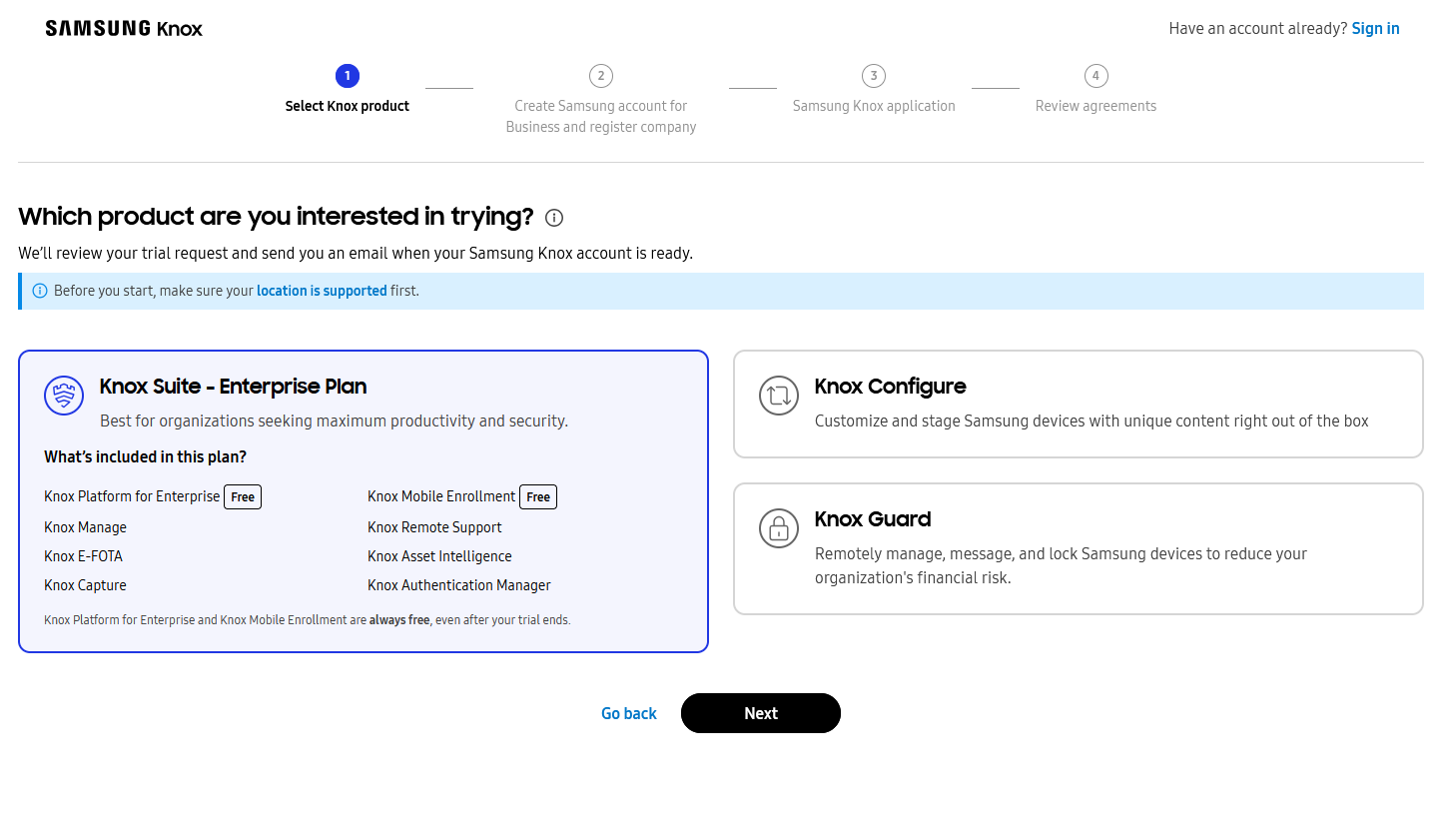Click Which product are you interested heading
The width and height of the screenshot is (1456, 839).
pyautogui.click(x=277, y=217)
